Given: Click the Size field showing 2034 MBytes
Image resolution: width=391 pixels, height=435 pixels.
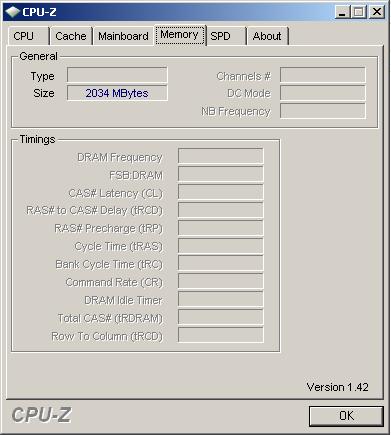Looking at the screenshot, I should click(117, 93).
